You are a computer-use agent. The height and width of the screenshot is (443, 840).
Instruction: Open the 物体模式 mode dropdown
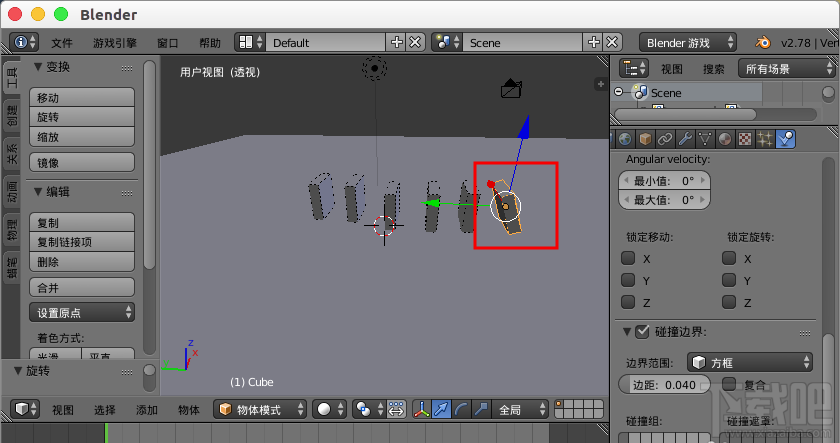pos(260,410)
